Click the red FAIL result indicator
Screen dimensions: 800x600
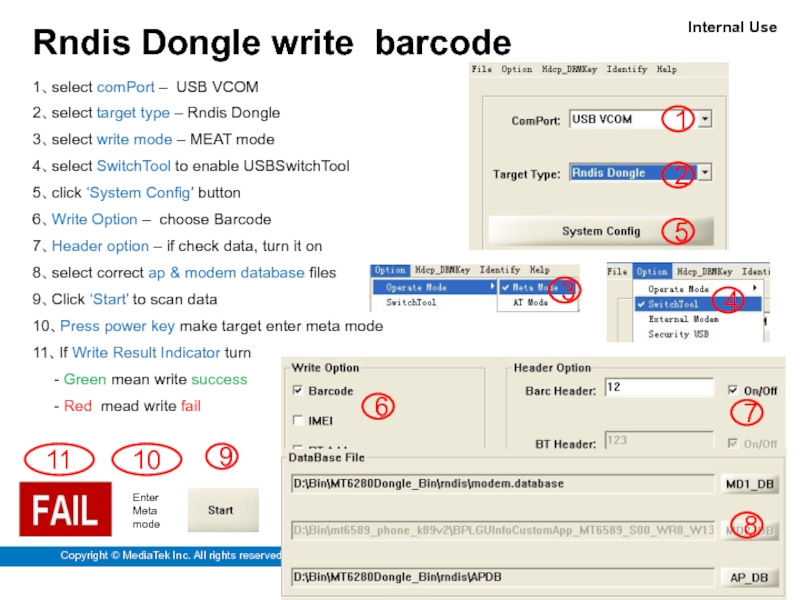(65, 509)
